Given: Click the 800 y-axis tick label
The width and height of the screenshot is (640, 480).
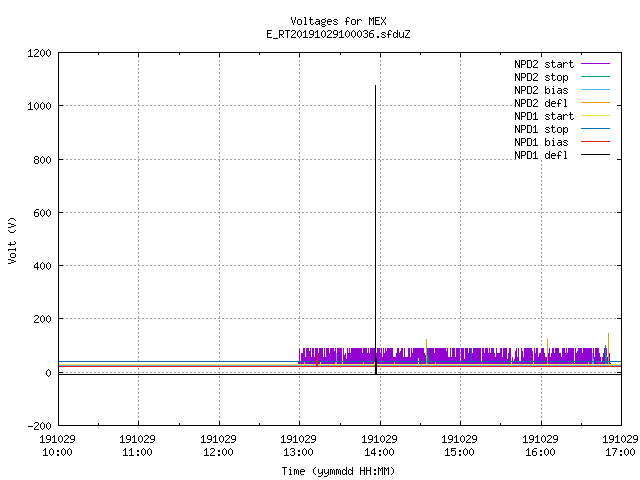Looking at the screenshot, I should pos(42,160).
